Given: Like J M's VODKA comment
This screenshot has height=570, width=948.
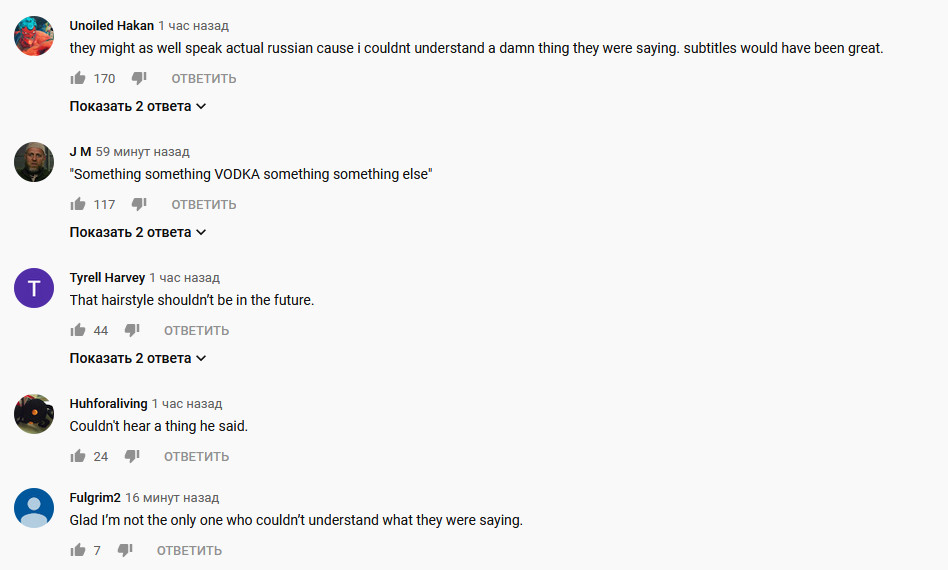Looking at the screenshot, I should point(78,204).
